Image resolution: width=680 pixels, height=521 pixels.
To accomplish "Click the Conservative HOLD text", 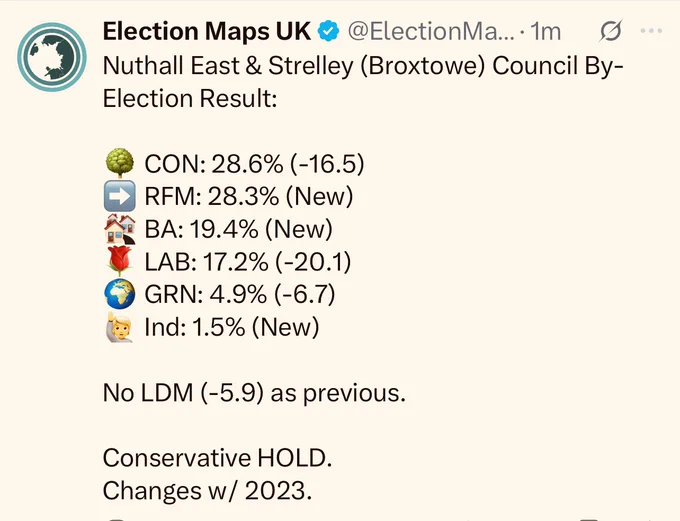I will [x=217, y=458].
